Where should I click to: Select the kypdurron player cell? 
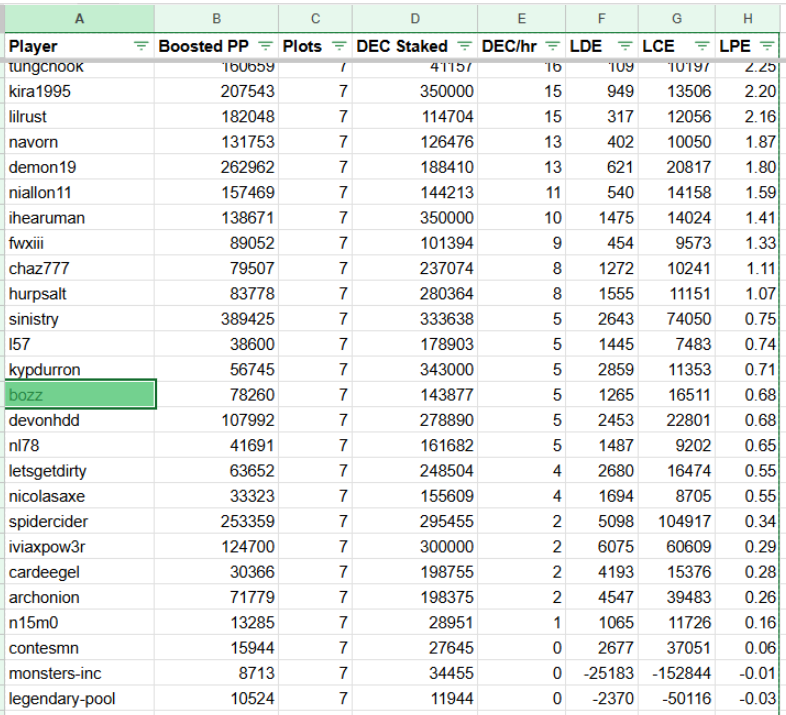(79, 370)
